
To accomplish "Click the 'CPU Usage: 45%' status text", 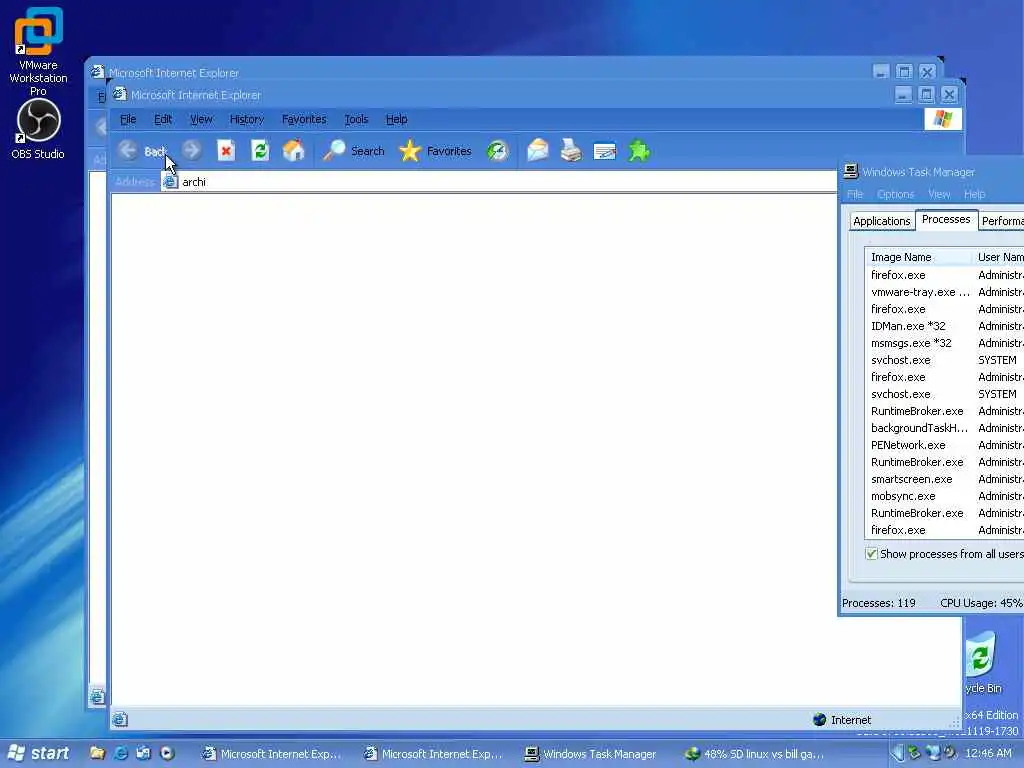I will [981, 603].
